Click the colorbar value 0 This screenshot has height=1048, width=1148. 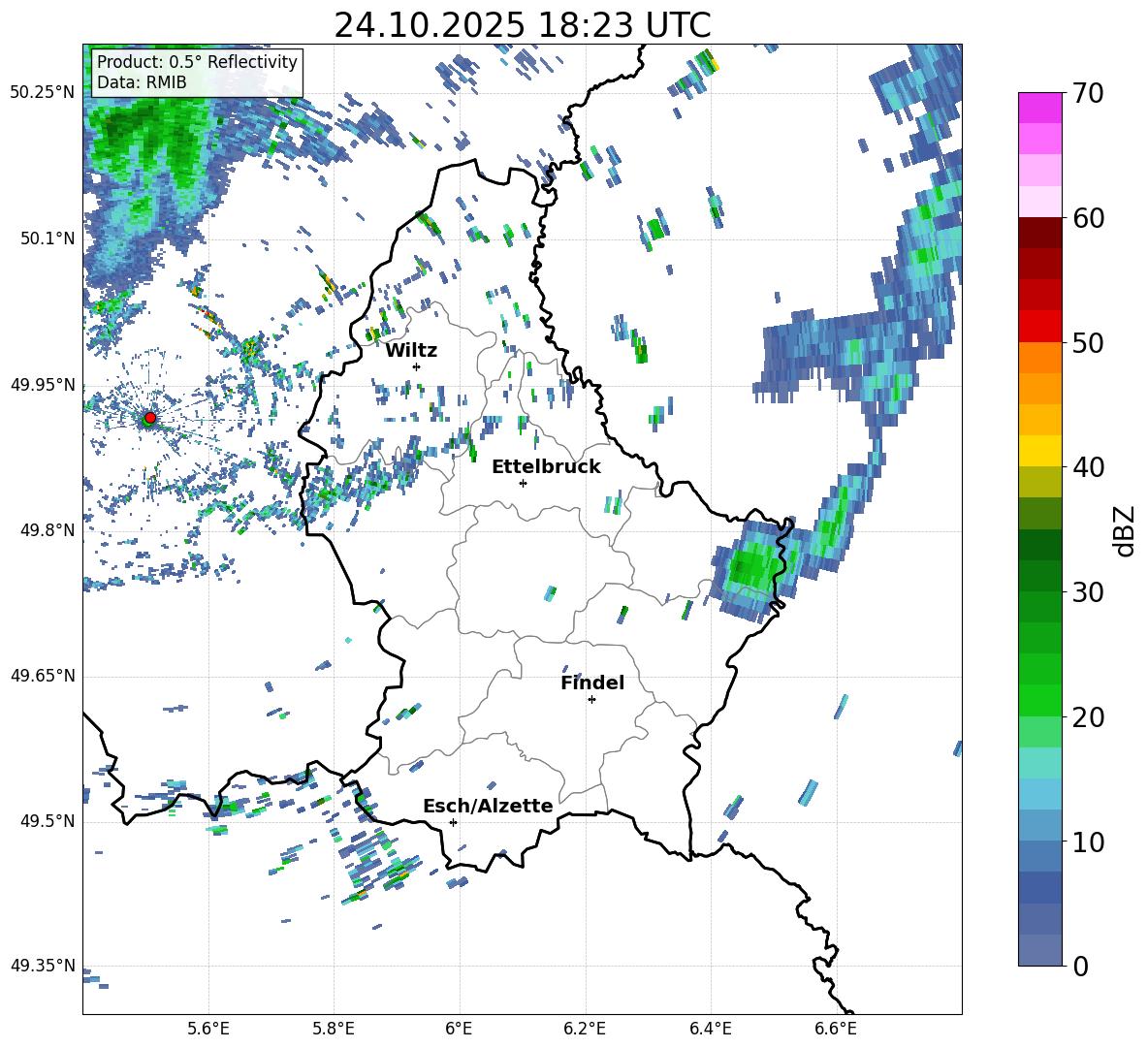pyautogui.click(x=1080, y=966)
